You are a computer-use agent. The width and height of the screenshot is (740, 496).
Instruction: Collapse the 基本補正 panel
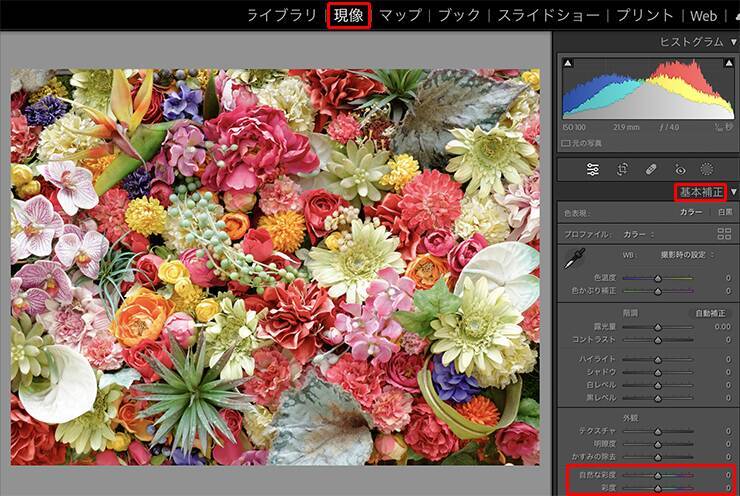[x=733, y=192]
